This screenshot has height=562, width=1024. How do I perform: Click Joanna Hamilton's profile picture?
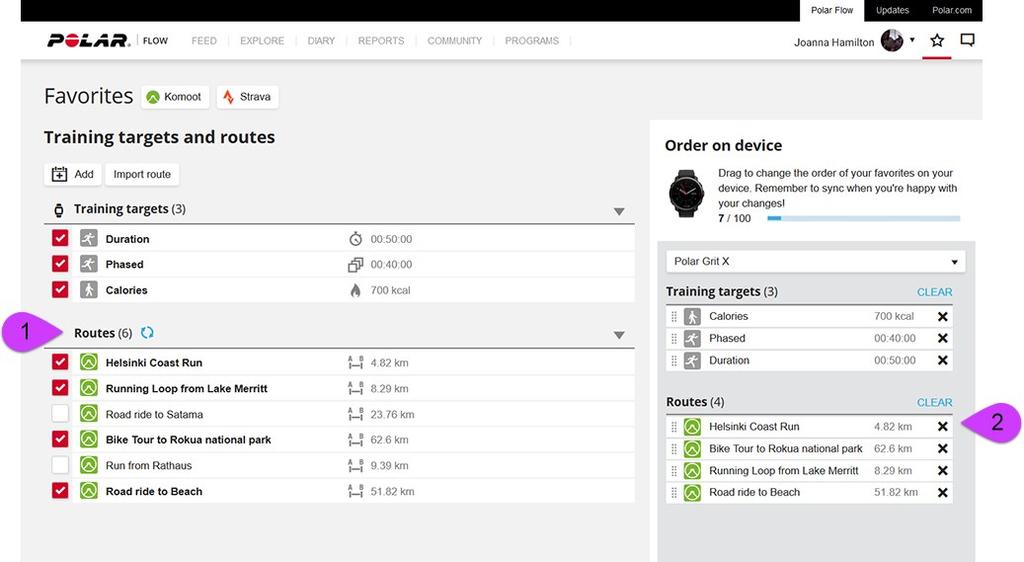point(891,40)
